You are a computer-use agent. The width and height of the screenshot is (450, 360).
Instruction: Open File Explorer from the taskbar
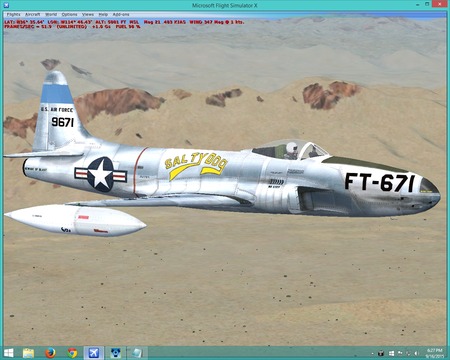[28, 353]
